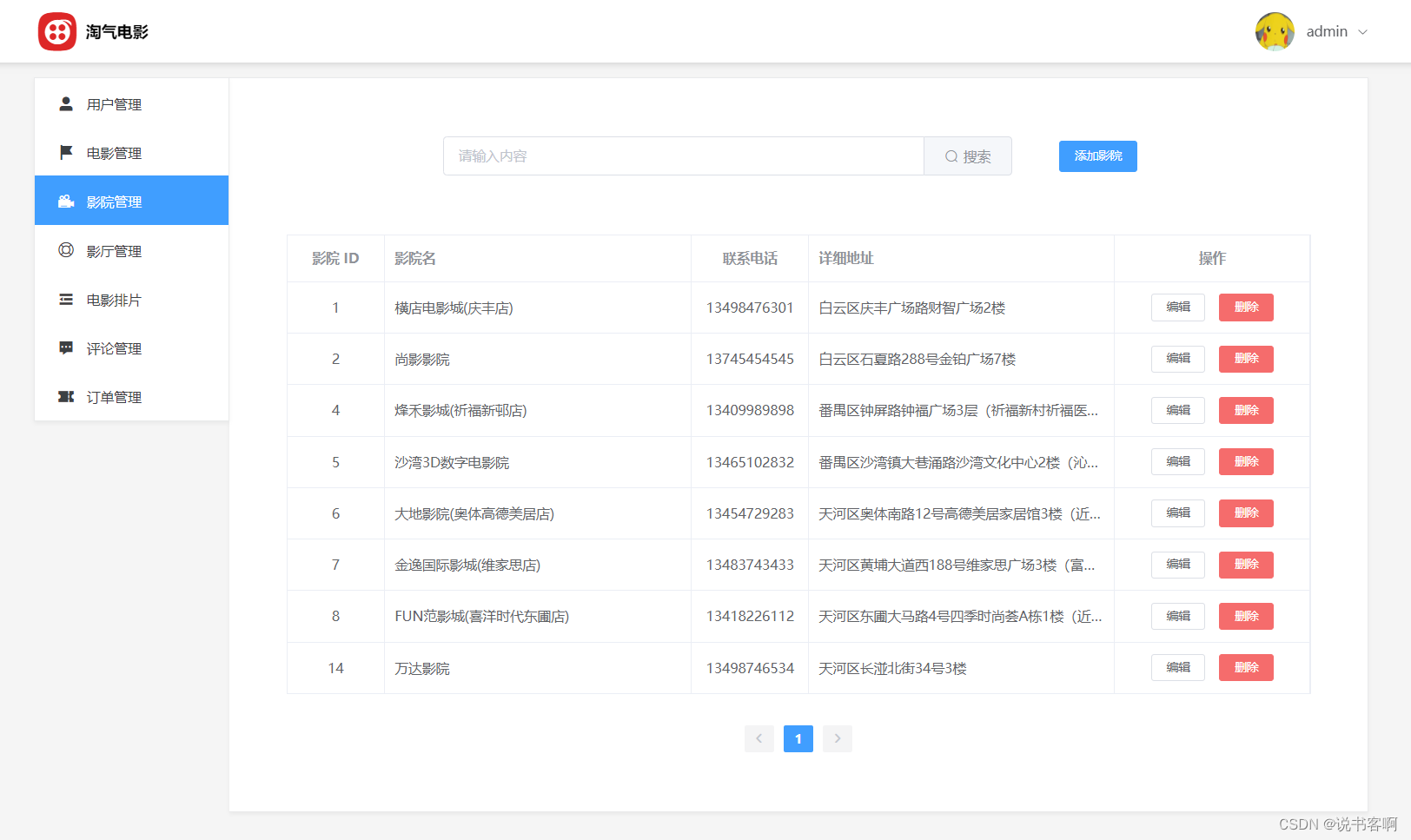Screen dimensions: 1411x840
Task: Expand the admin dropdown arrow
Action: point(1362,32)
